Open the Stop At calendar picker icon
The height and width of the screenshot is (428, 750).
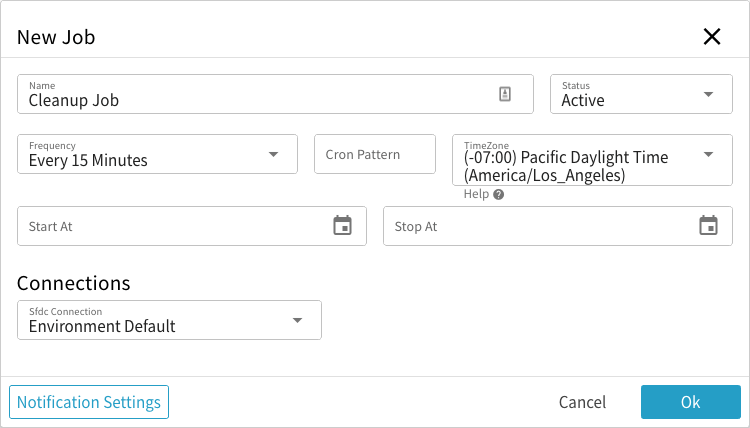click(x=708, y=226)
